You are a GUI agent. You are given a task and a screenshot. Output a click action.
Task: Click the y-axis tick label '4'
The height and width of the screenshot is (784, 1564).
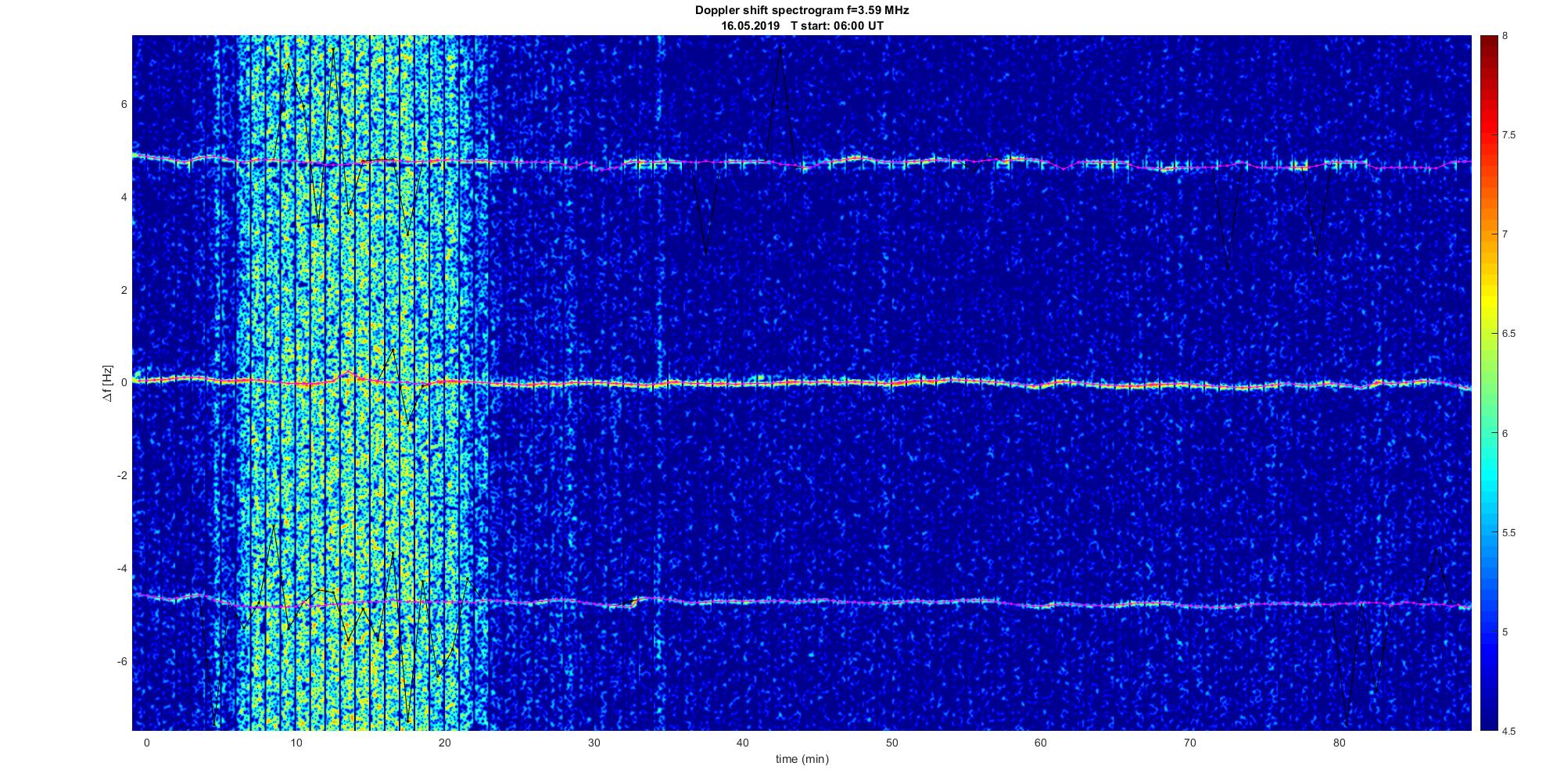124,197
